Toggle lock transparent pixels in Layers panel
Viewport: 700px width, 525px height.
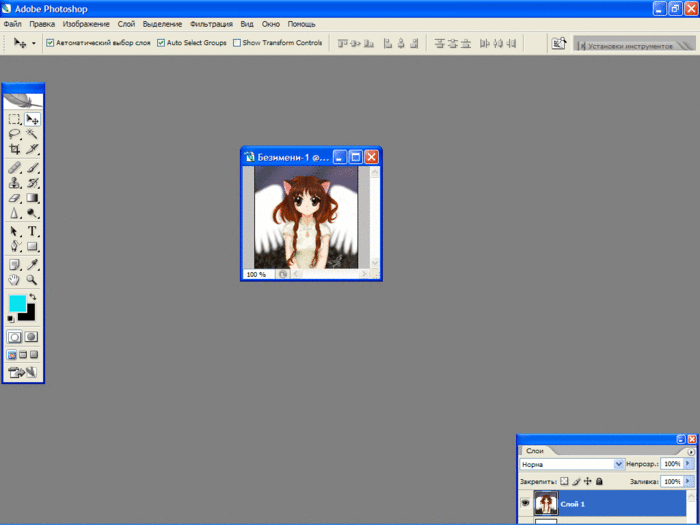pos(564,481)
